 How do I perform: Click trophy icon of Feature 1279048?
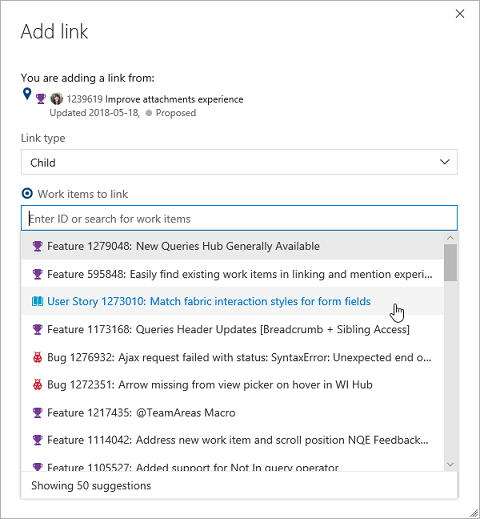37,246
